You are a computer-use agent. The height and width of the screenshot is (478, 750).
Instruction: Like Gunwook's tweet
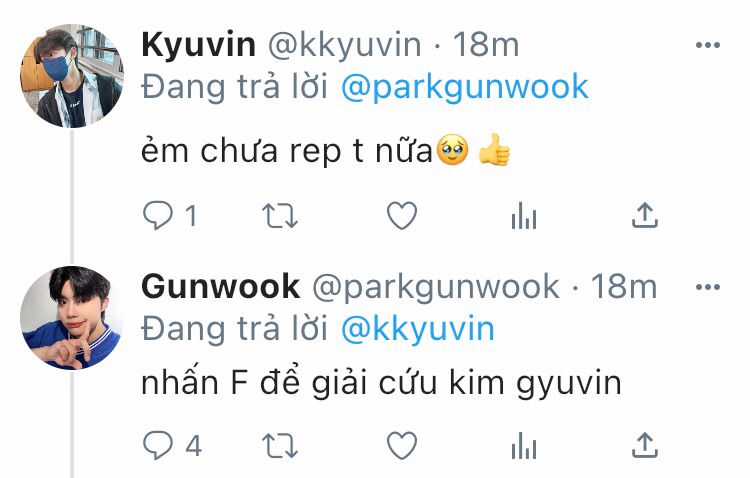402,445
